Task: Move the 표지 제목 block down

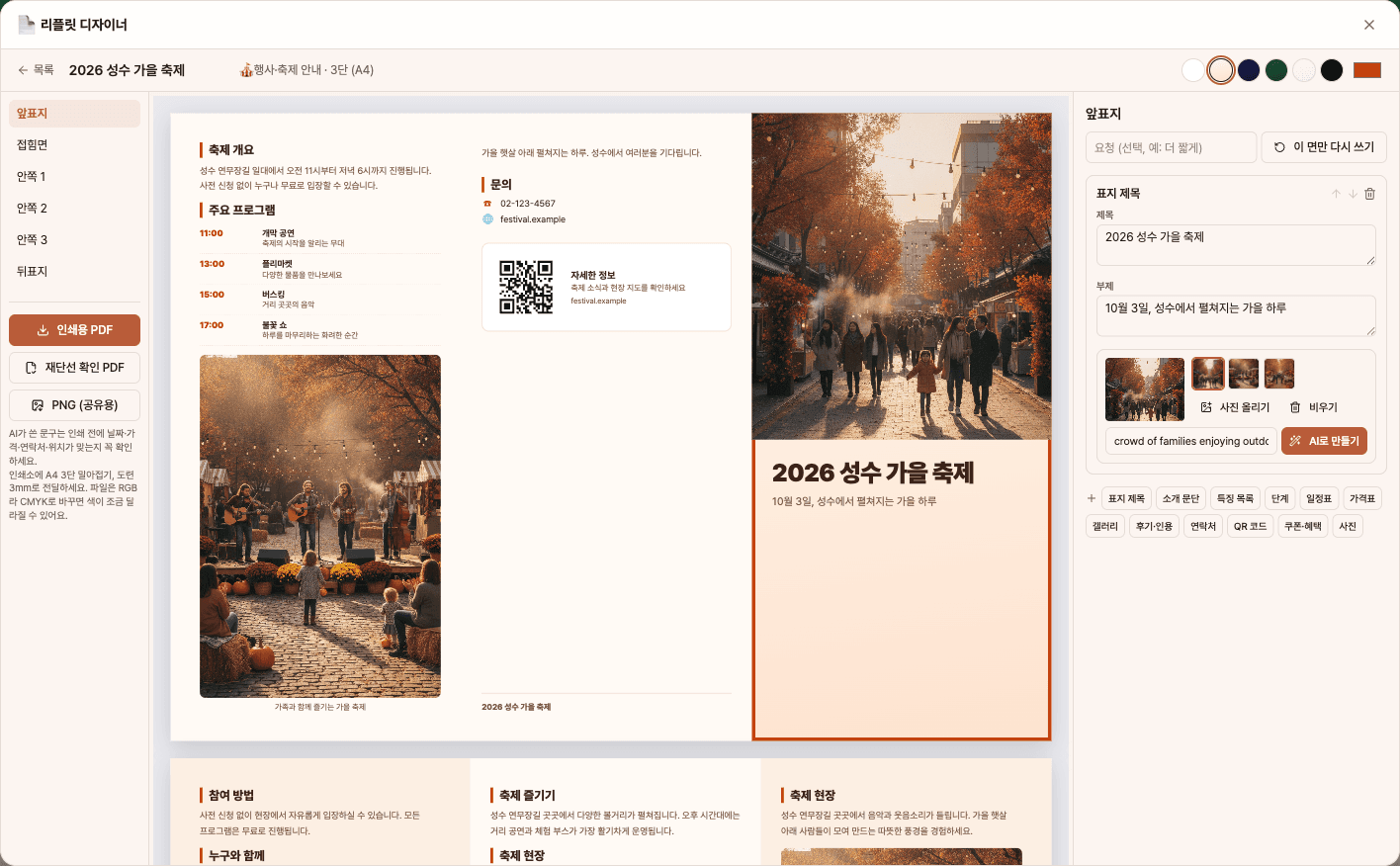Action: tap(1353, 194)
